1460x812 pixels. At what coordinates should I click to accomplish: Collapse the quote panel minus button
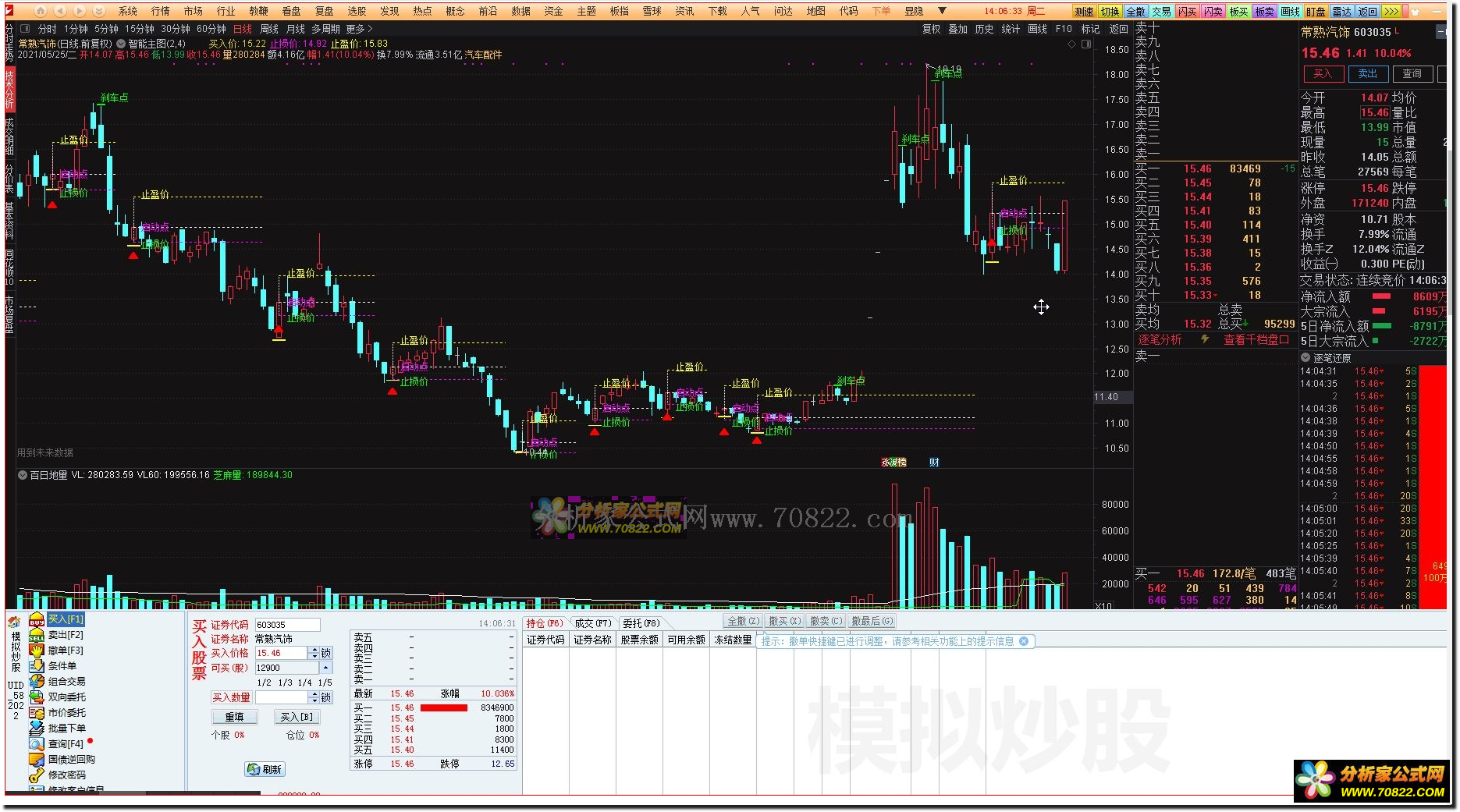[x=1441, y=32]
